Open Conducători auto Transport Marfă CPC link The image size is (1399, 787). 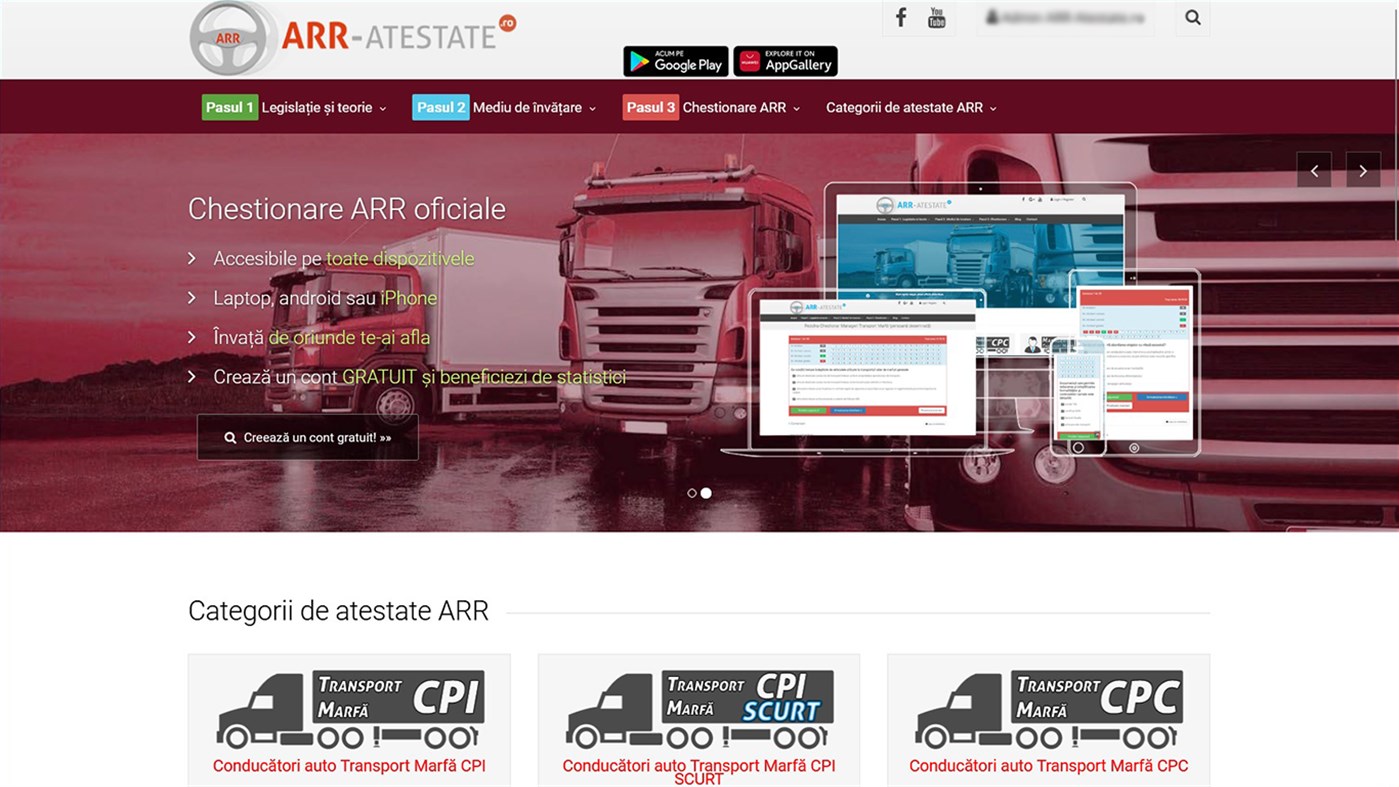pos(1048,765)
